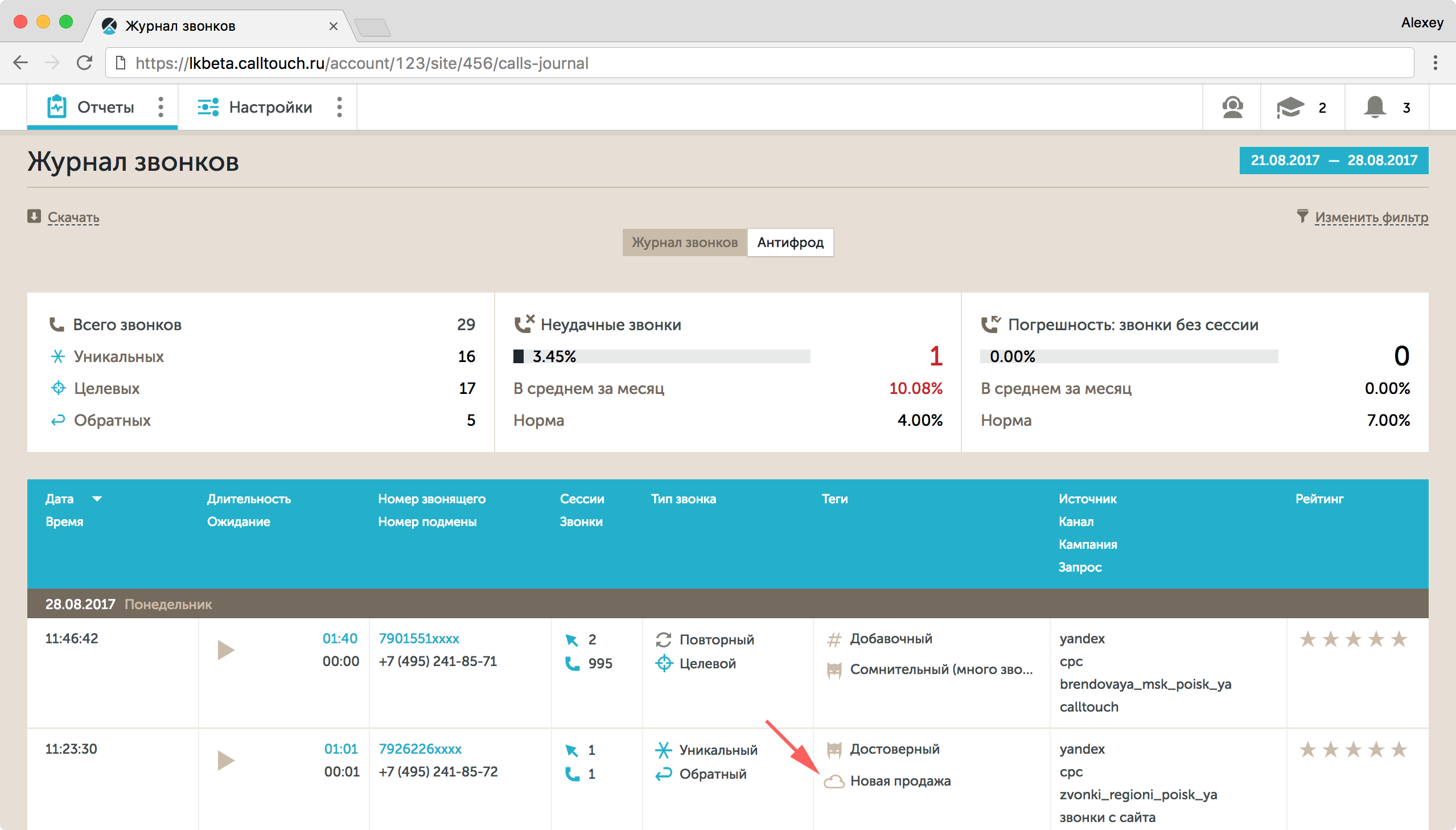
Task: Toggle the sort arrow next to Дата
Action: click(97, 499)
